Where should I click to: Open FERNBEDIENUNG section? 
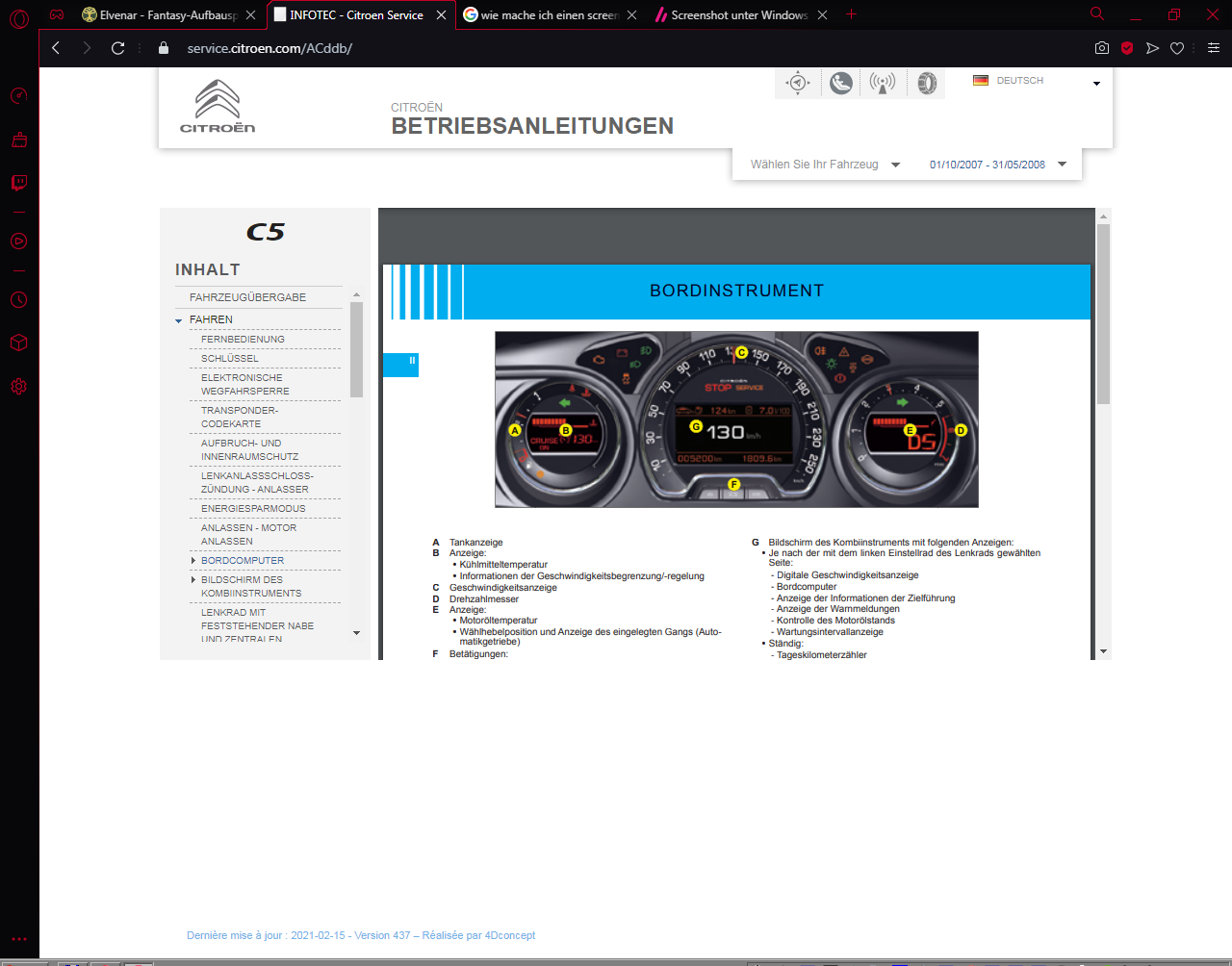coord(243,339)
